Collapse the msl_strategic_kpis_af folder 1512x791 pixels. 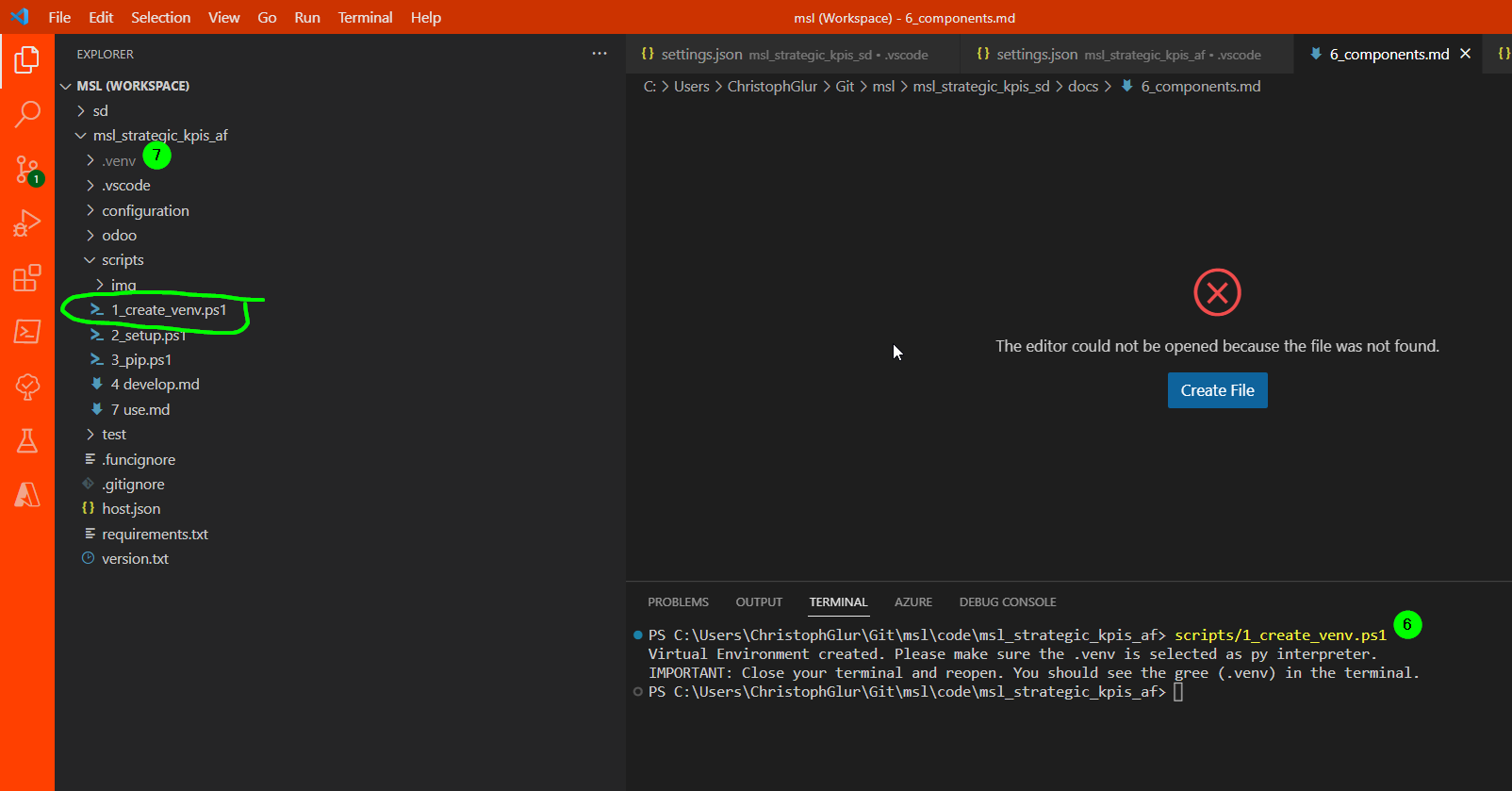coord(81,136)
